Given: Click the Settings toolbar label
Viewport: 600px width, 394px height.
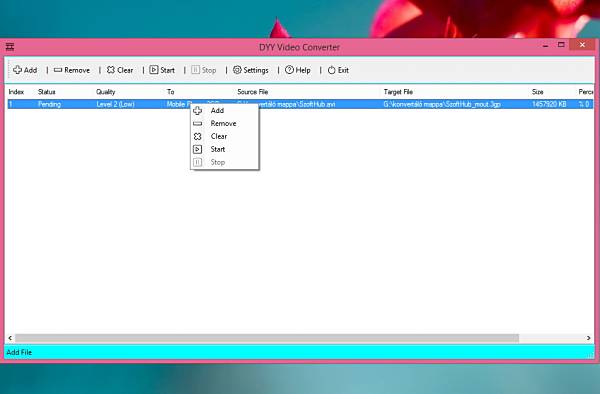Looking at the screenshot, I should tap(256, 70).
